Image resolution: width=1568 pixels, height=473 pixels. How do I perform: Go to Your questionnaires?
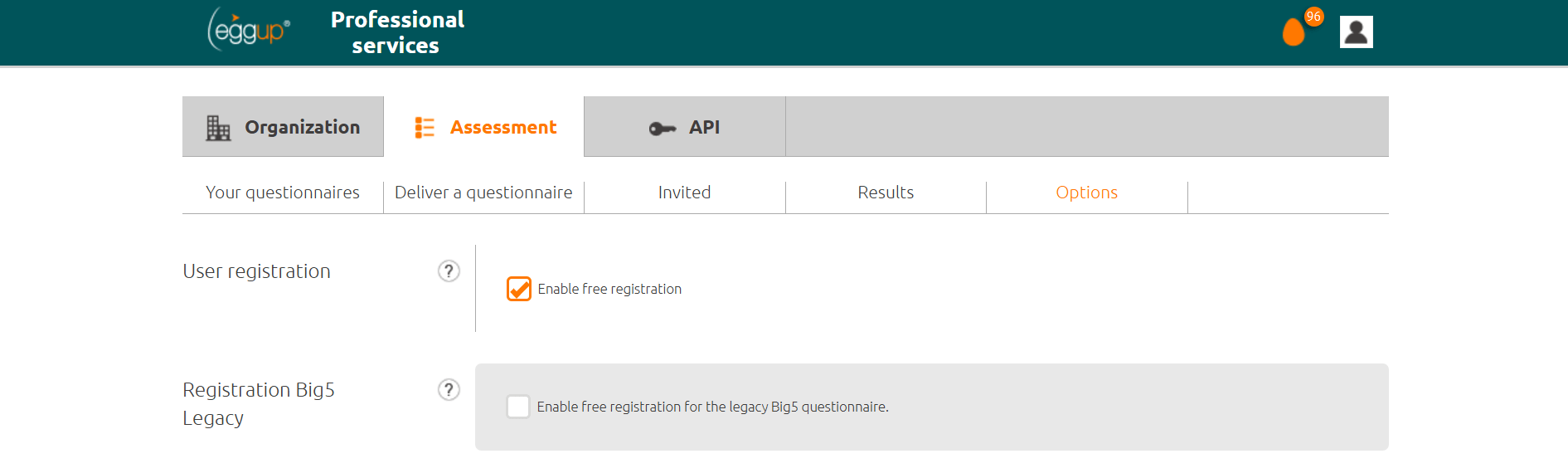[283, 193]
